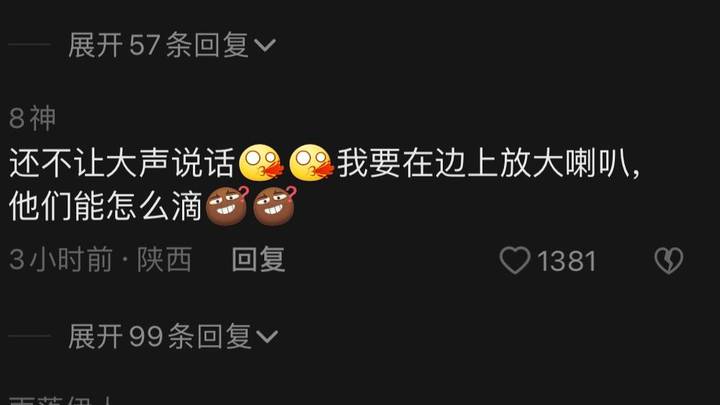This screenshot has width=720, height=405.
Task: Click the 陕西 location label
Action: [164, 259]
